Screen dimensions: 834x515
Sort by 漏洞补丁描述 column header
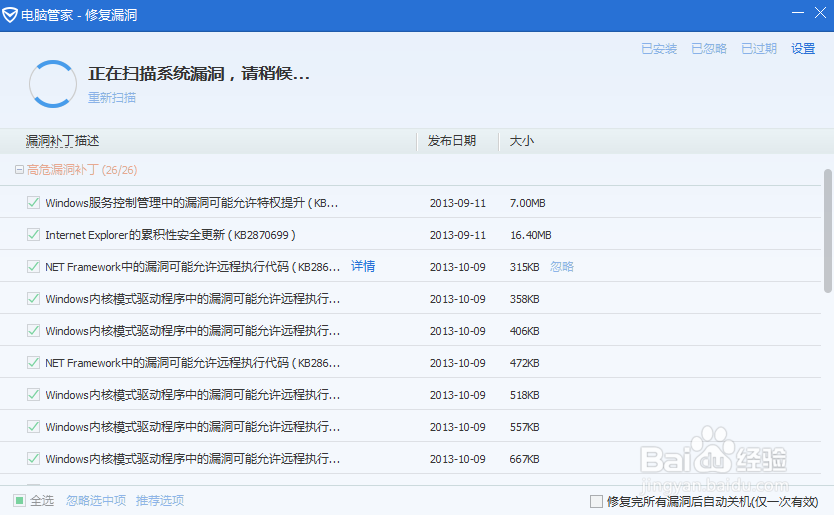tap(62, 141)
